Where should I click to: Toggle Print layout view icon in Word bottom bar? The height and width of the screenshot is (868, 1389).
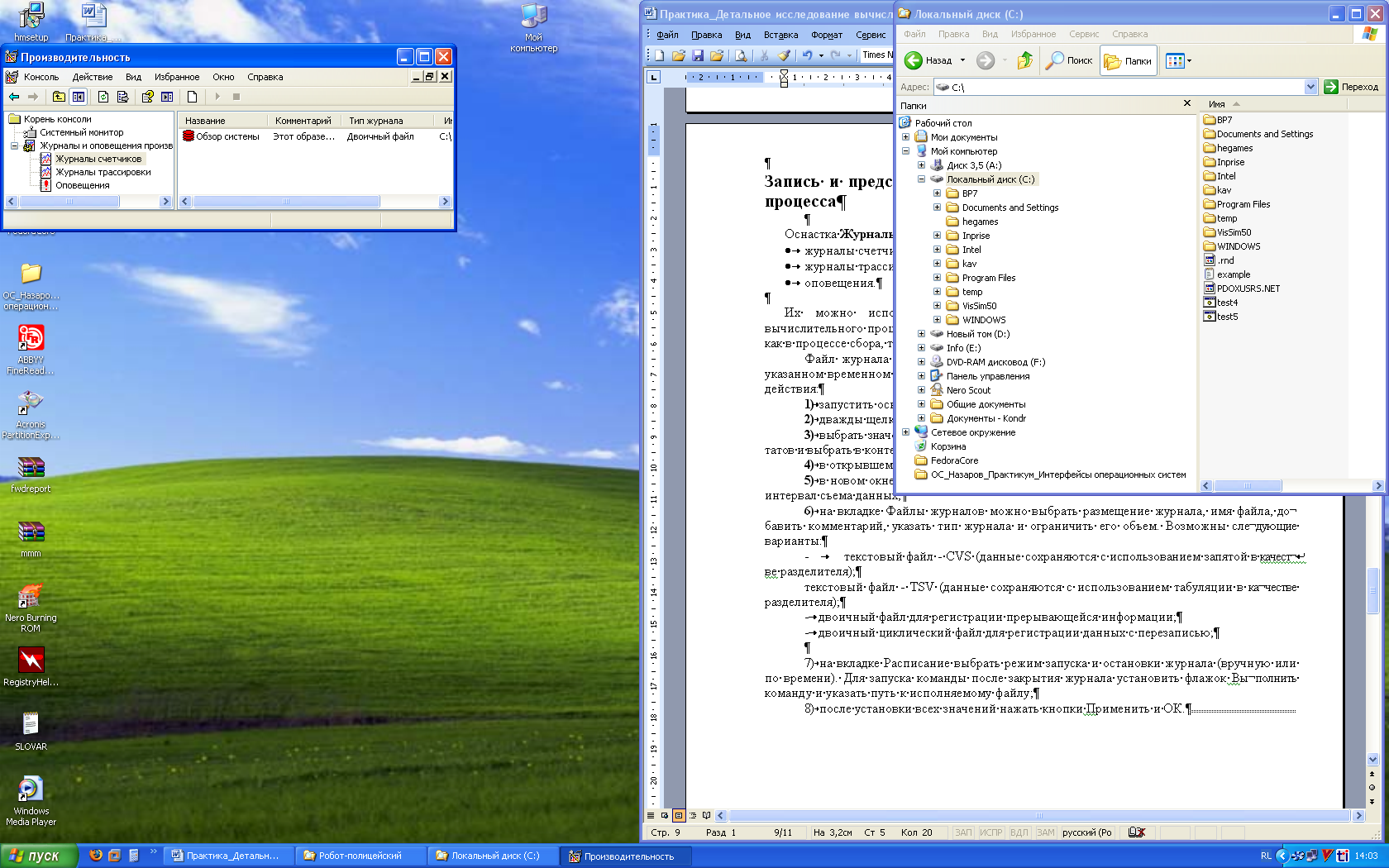click(679, 815)
